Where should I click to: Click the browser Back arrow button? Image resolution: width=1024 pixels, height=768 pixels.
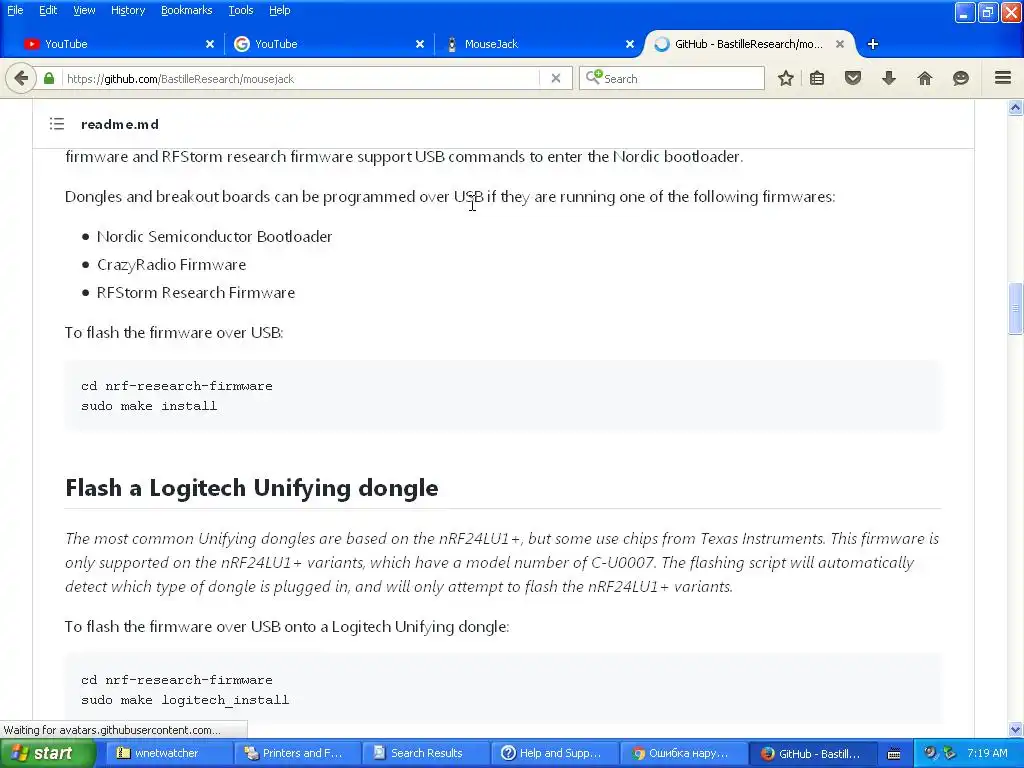[x=21, y=79]
